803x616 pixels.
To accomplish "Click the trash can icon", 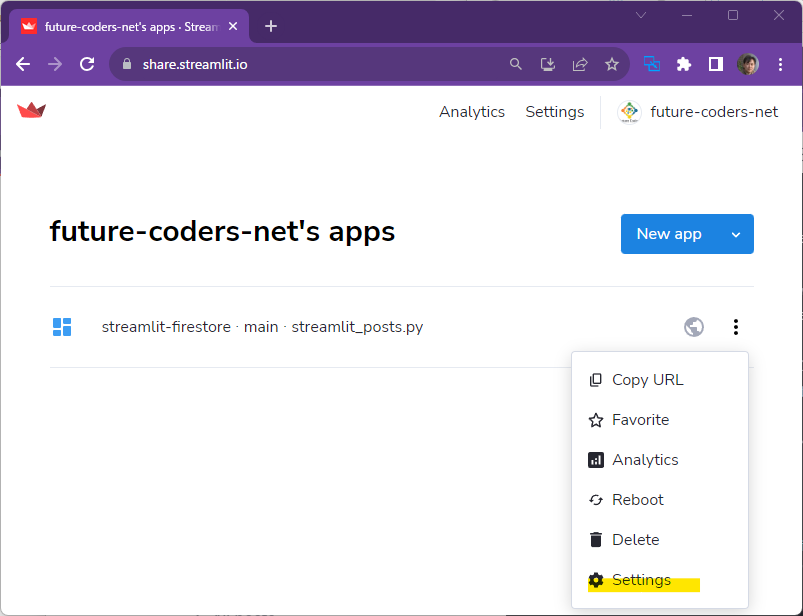I will pos(596,540).
